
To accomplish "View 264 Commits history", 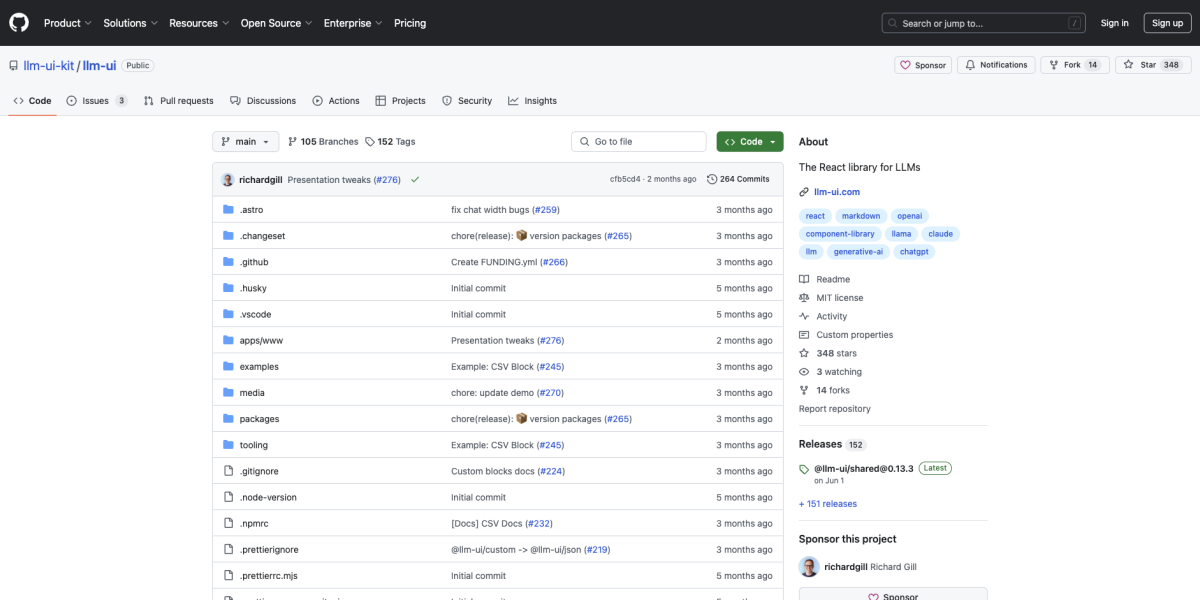I will 738,179.
